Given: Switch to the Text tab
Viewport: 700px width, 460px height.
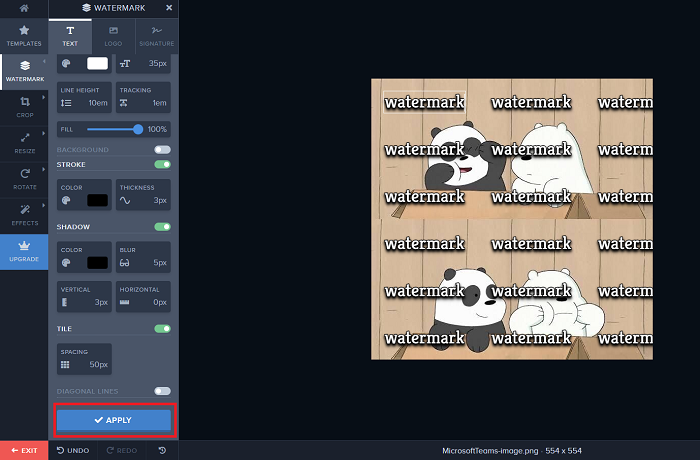Looking at the screenshot, I should 70,36.
